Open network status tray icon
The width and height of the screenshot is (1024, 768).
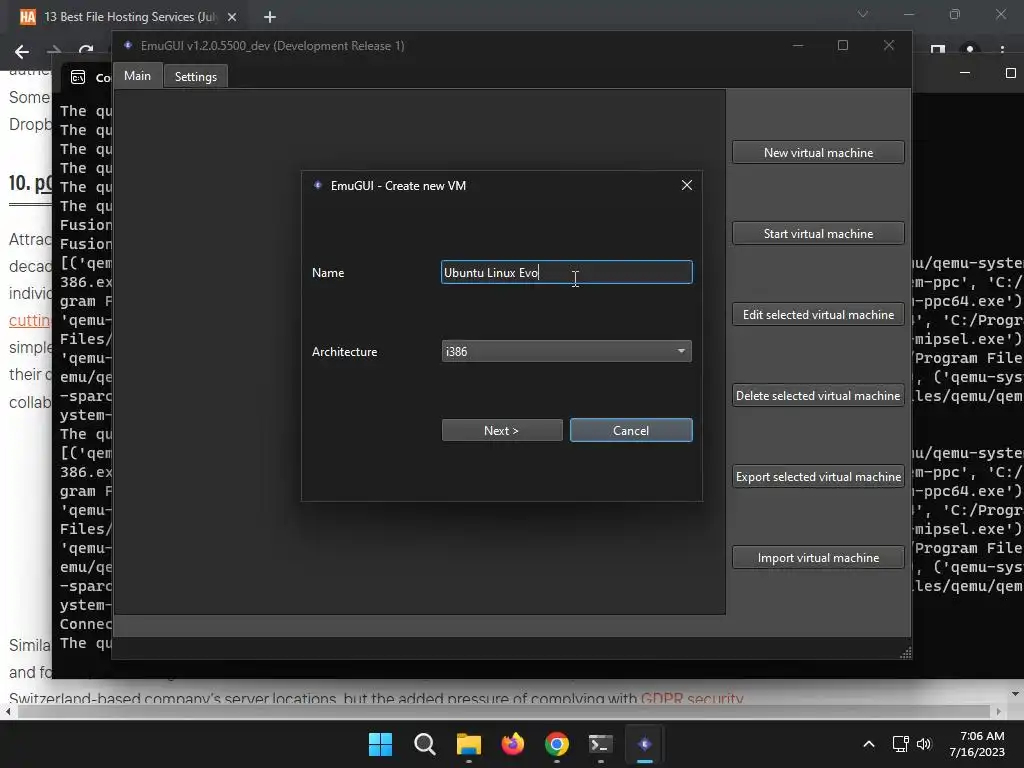[901, 744]
